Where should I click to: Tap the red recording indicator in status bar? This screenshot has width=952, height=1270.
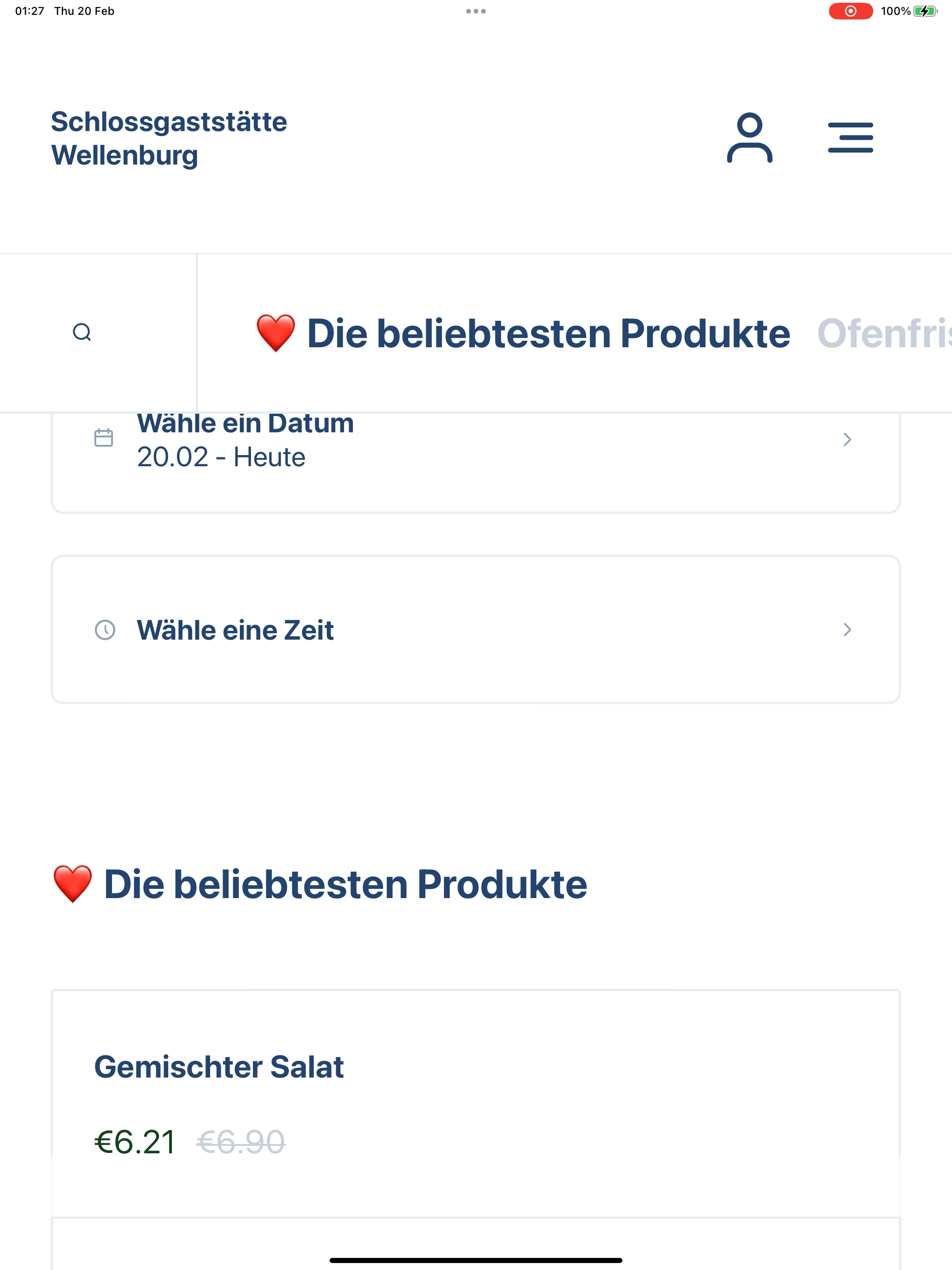coord(850,11)
